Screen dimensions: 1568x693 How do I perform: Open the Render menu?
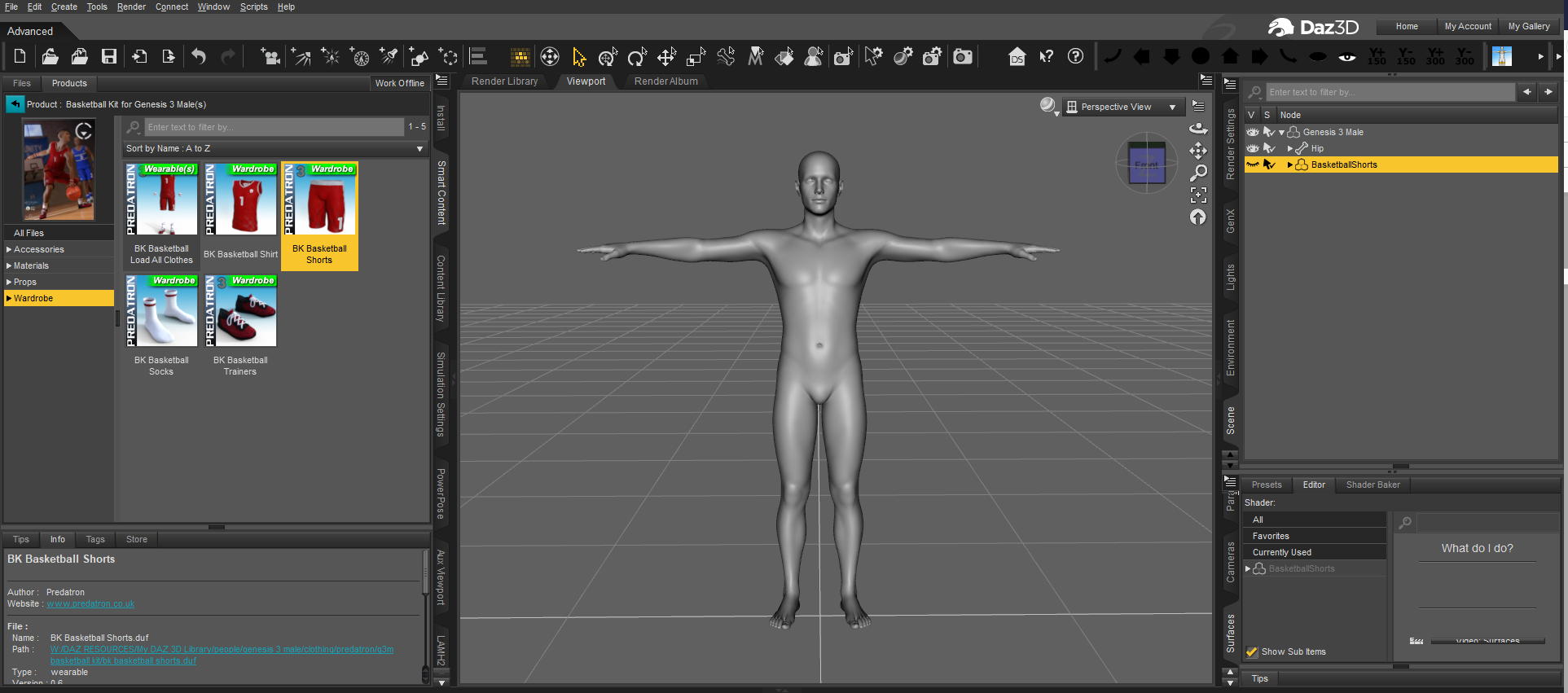tap(131, 7)
